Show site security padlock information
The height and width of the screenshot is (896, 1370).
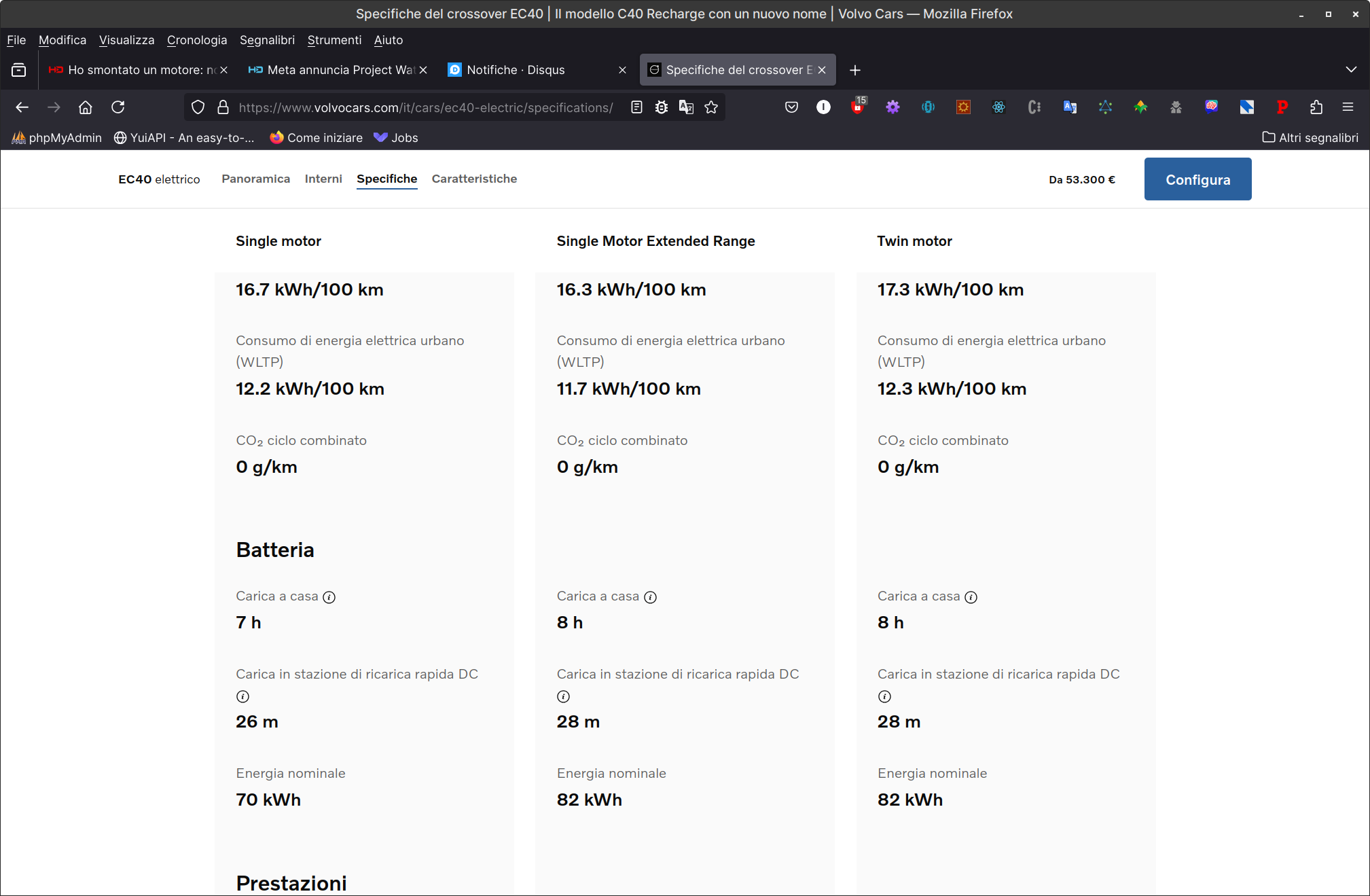click(223, 107)
